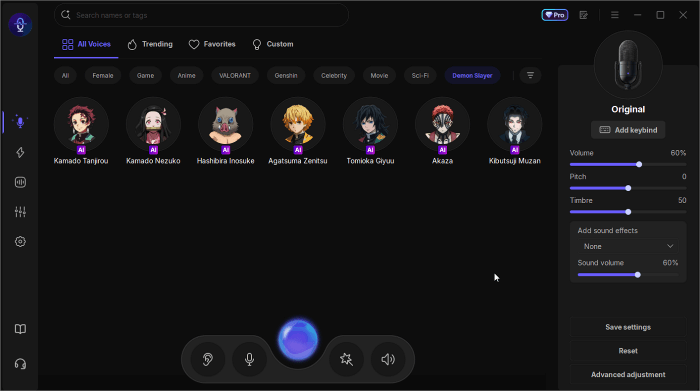Switch to the Trending tab

pyautogui.click(x=150, y=44)
